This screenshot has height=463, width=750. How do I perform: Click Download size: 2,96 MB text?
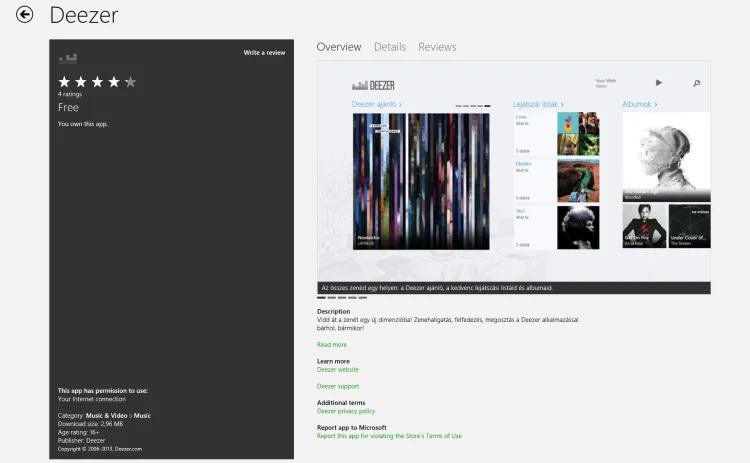[x=90, y=424]
